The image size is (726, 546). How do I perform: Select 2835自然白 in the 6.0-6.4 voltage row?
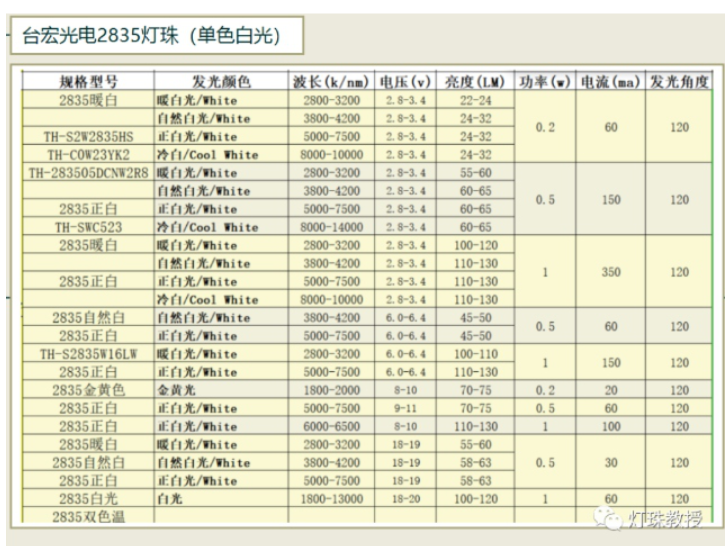[x=88, y=318]
